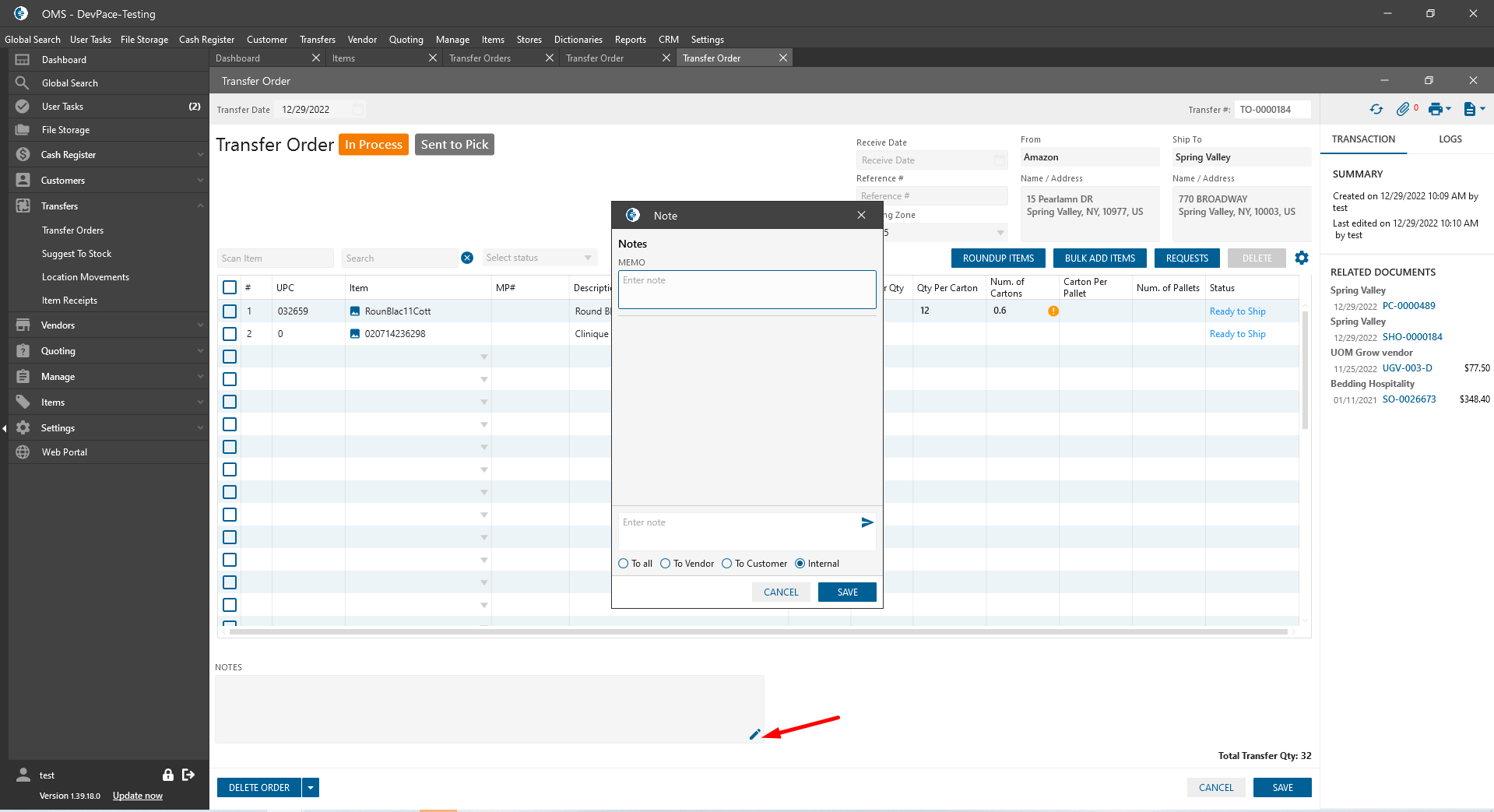Open the Select status dropdown
This screenshot has height=812, width=1494.
pos(540,258)
